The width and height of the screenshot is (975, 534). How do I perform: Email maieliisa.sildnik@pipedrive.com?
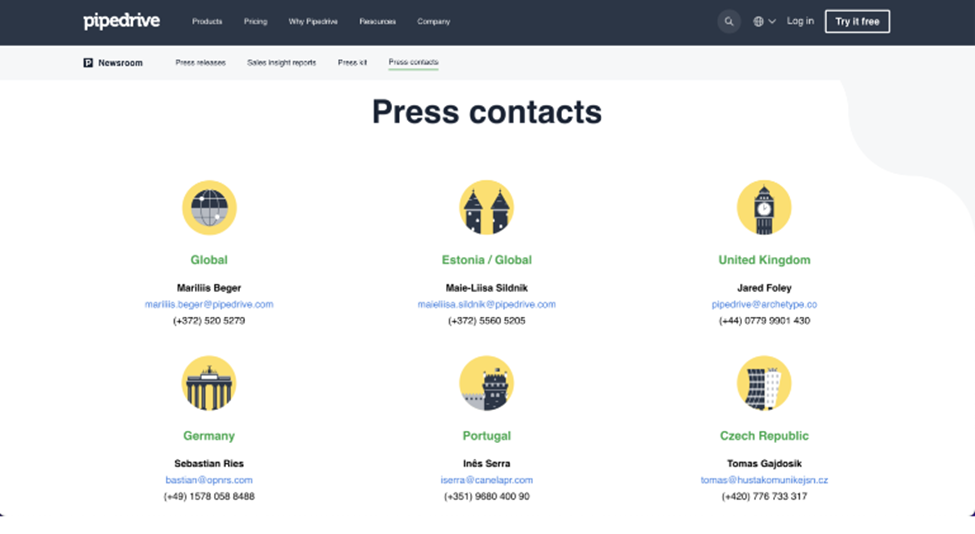pyautogui.click(x=487, y=305)
